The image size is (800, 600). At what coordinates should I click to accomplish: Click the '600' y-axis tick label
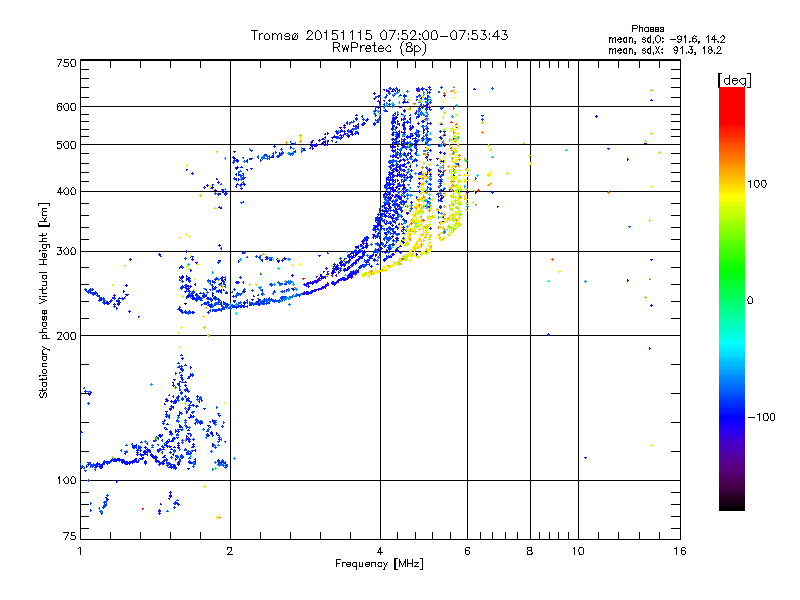[x=66, y=107]
